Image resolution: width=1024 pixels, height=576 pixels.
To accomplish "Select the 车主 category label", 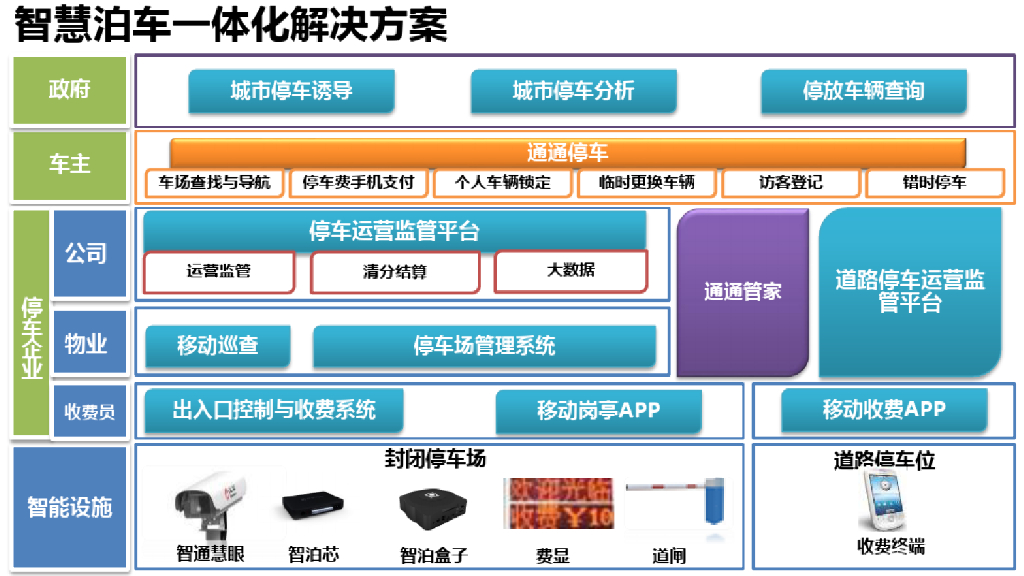I will click(x=68, y=165).
